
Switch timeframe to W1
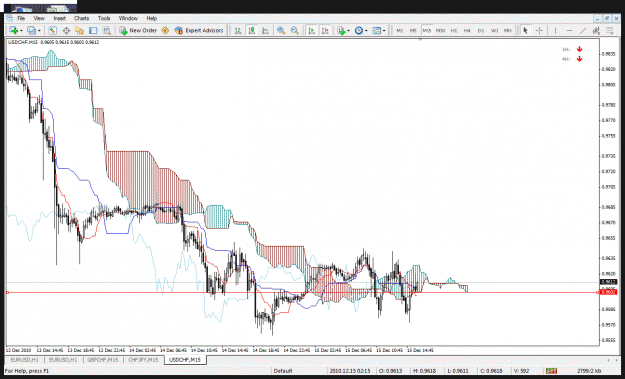[494, 30]
